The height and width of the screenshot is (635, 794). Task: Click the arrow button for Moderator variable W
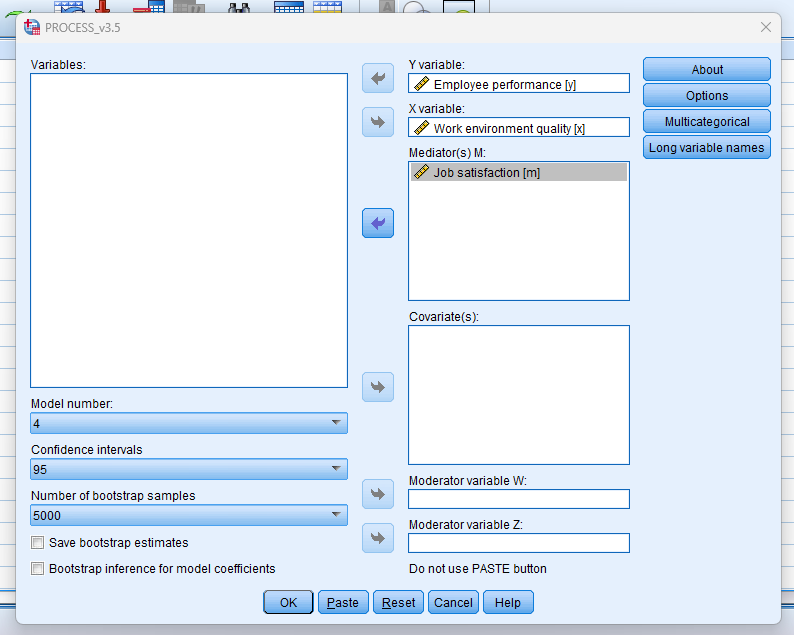point(378,494)
